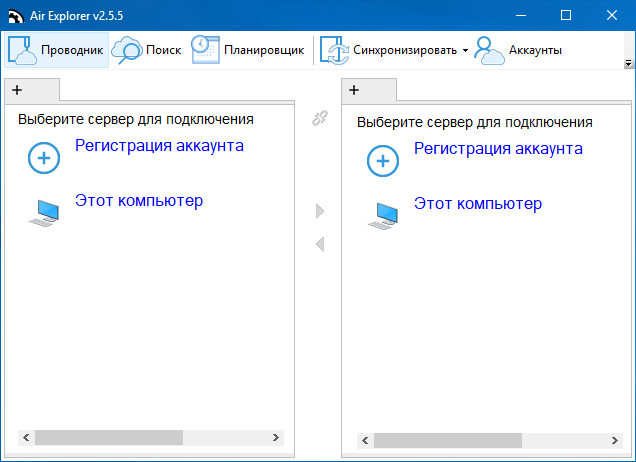The width and height of the screenshot is (636, 462).
Task: Open the Поиск search tool
Action: pyautogui.click(x=146, y=50)
